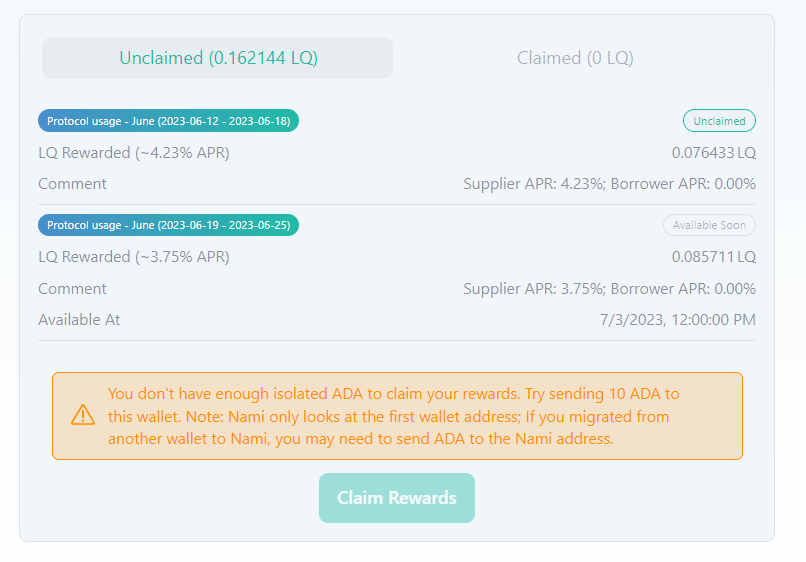Click the Comment label in the first reward
This screenshot has height=562, width=806.
(x=72, y=184)
